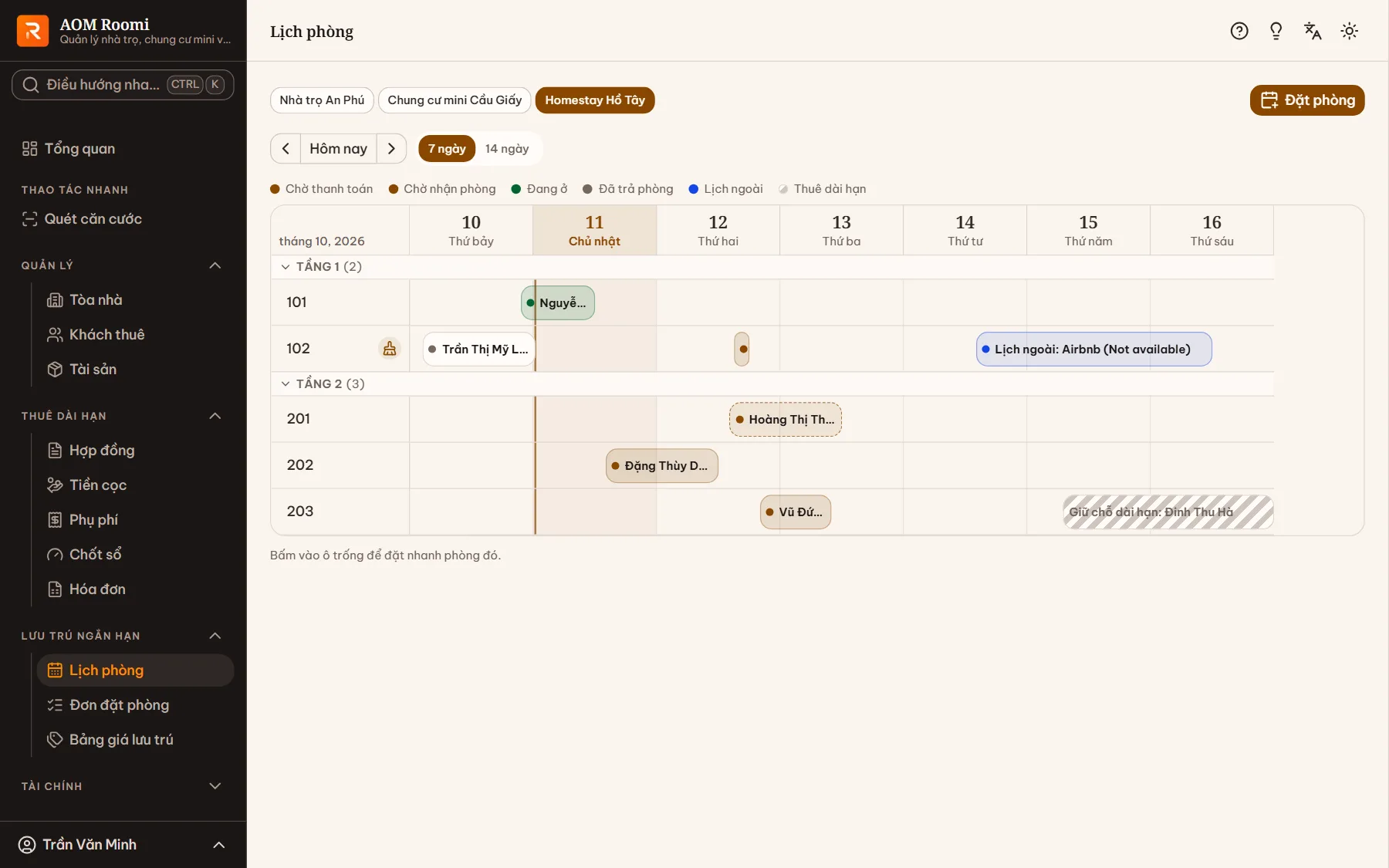Image resolution: width=1389 pixels, height=868 pixels.
Task: Open Tài sản in sidebar
Action: [136, 370]
